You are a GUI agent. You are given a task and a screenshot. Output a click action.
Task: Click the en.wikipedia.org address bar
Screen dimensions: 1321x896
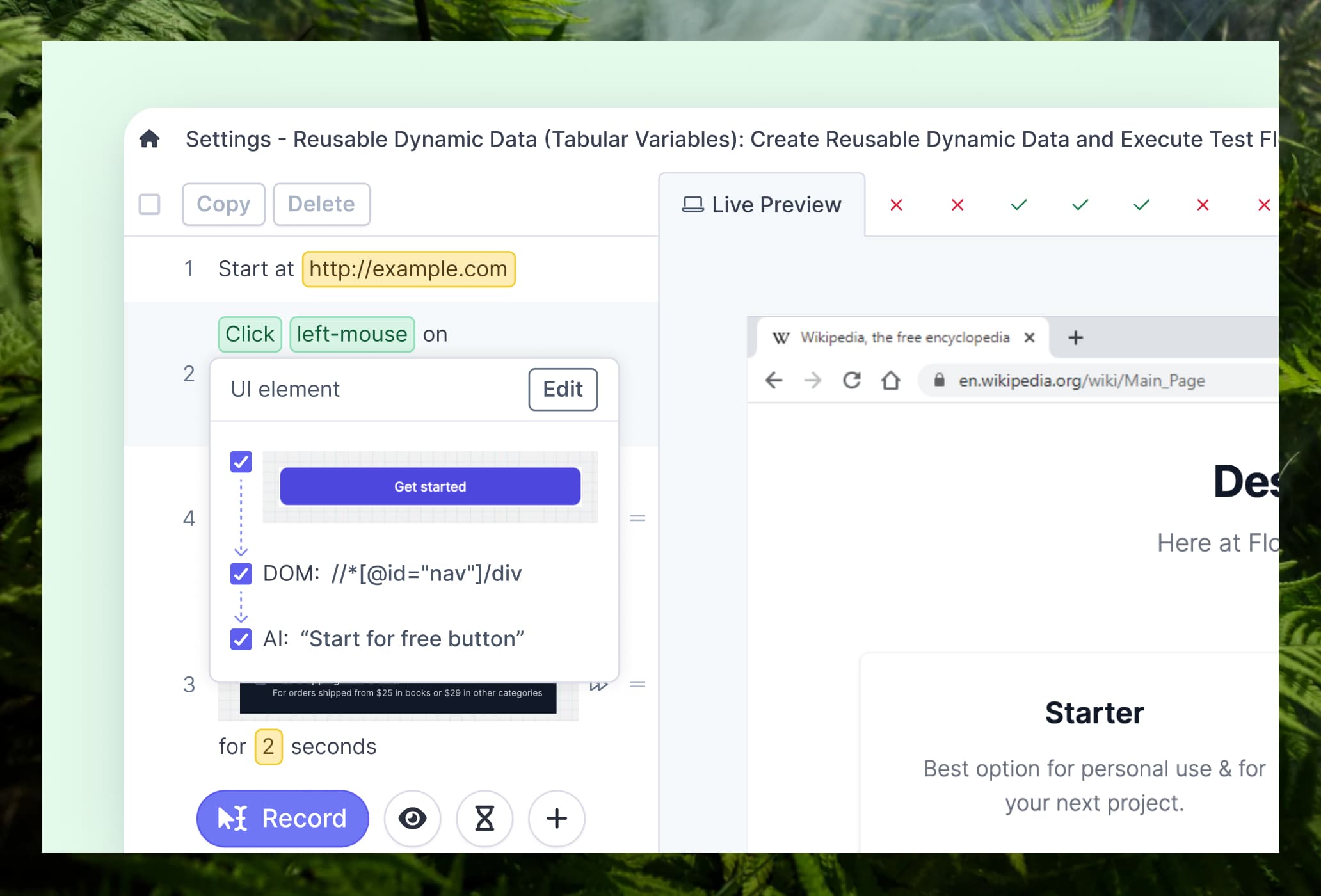click(x=1098, y=380)
